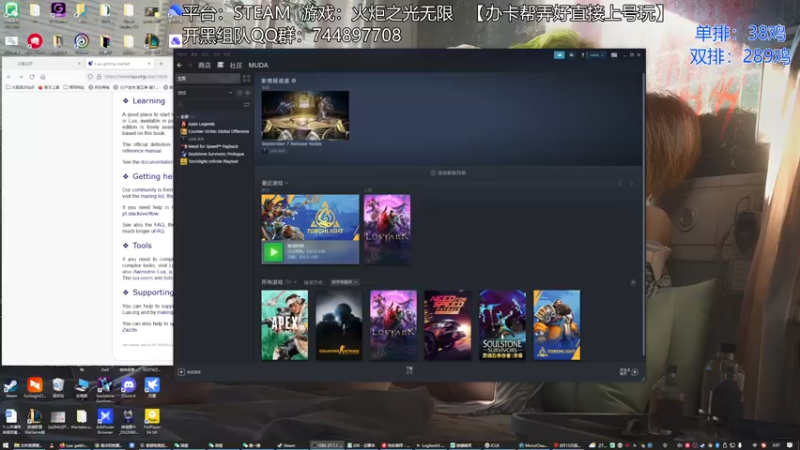Open the Apex Legends cover in all games

point(285,325)
